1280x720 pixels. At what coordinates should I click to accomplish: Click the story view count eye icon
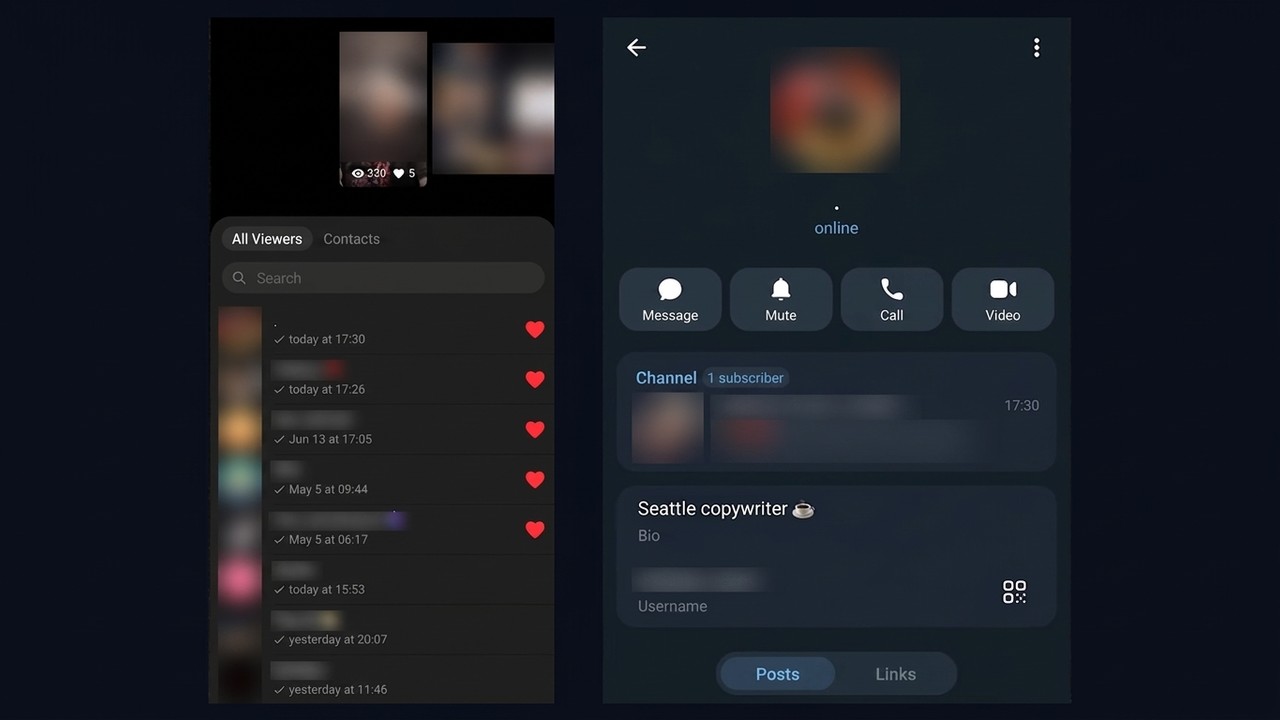(358, 173)
